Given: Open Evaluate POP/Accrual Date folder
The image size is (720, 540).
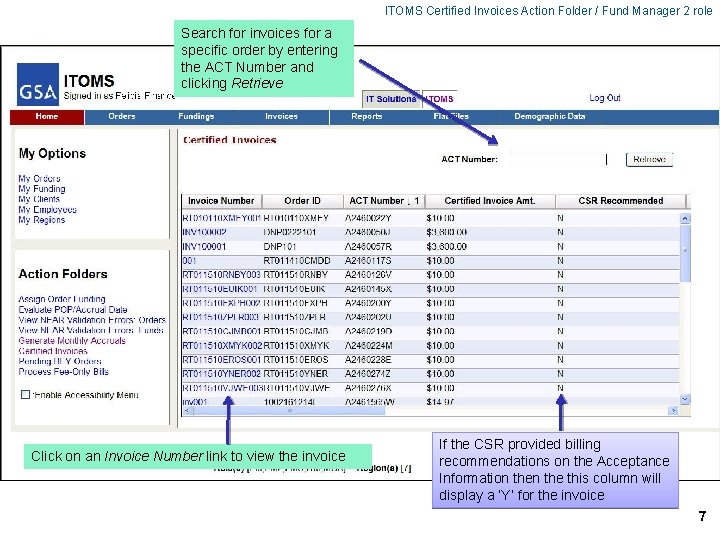Looking at the screenshot, I should tap(73, 309).
